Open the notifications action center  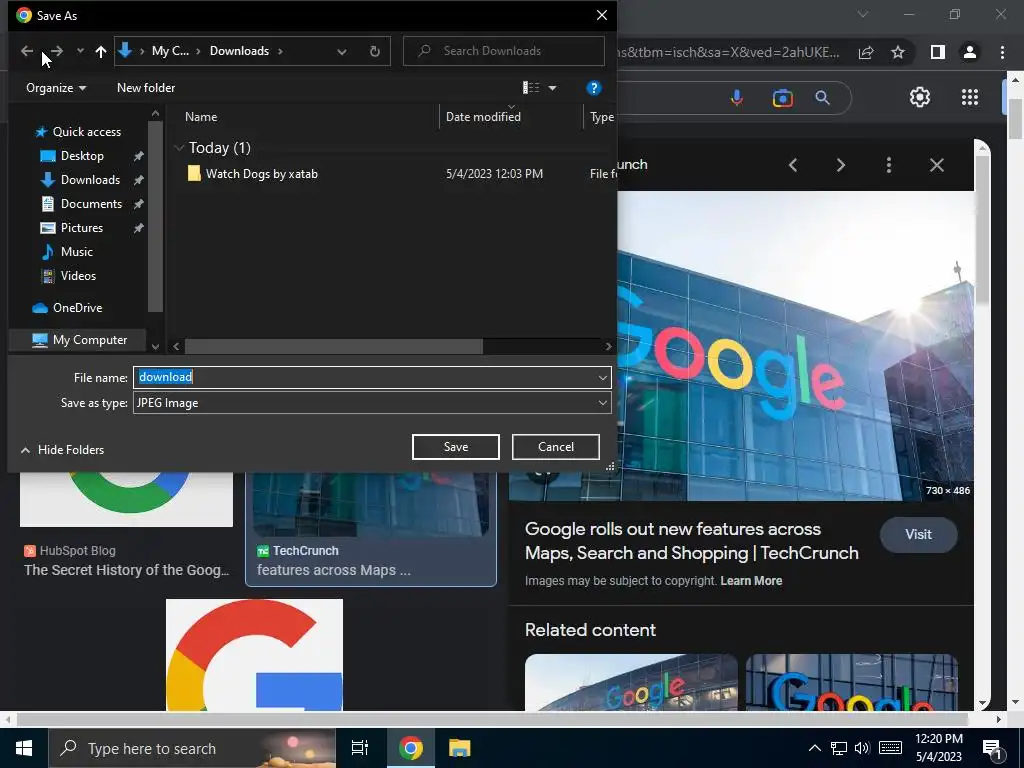coord(993,749)
